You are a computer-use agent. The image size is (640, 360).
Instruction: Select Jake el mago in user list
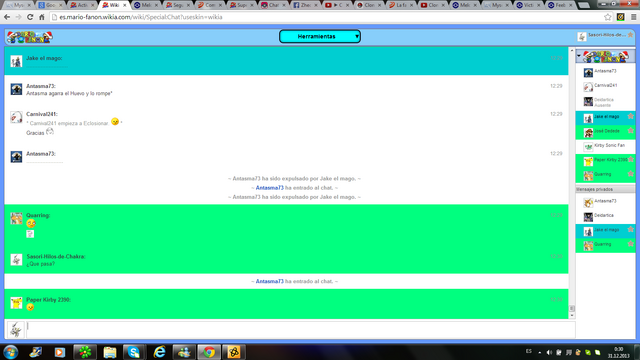click(x=605, y=118)
